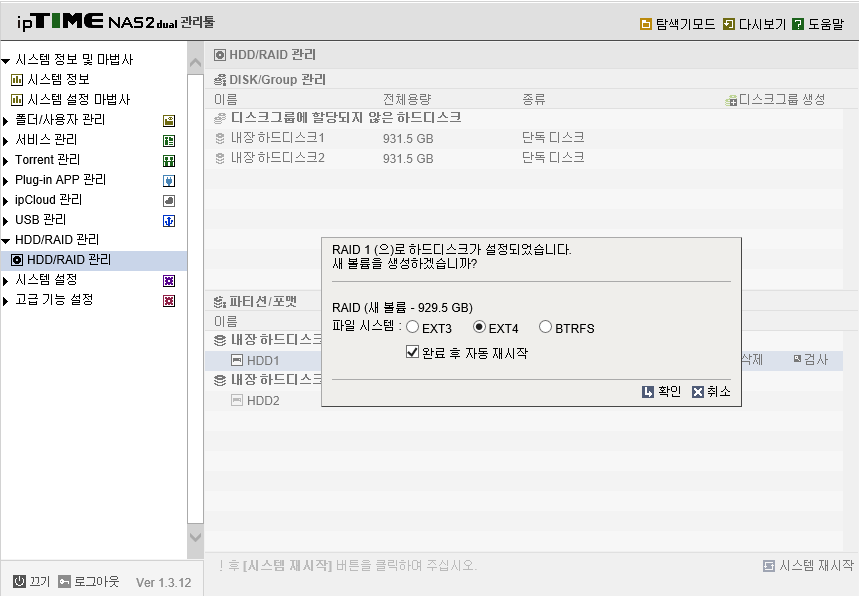Viewport: 859px width, 596px height.
Task: Expand the USB 관리 tree arrow
Action: [x=5, y=221]
